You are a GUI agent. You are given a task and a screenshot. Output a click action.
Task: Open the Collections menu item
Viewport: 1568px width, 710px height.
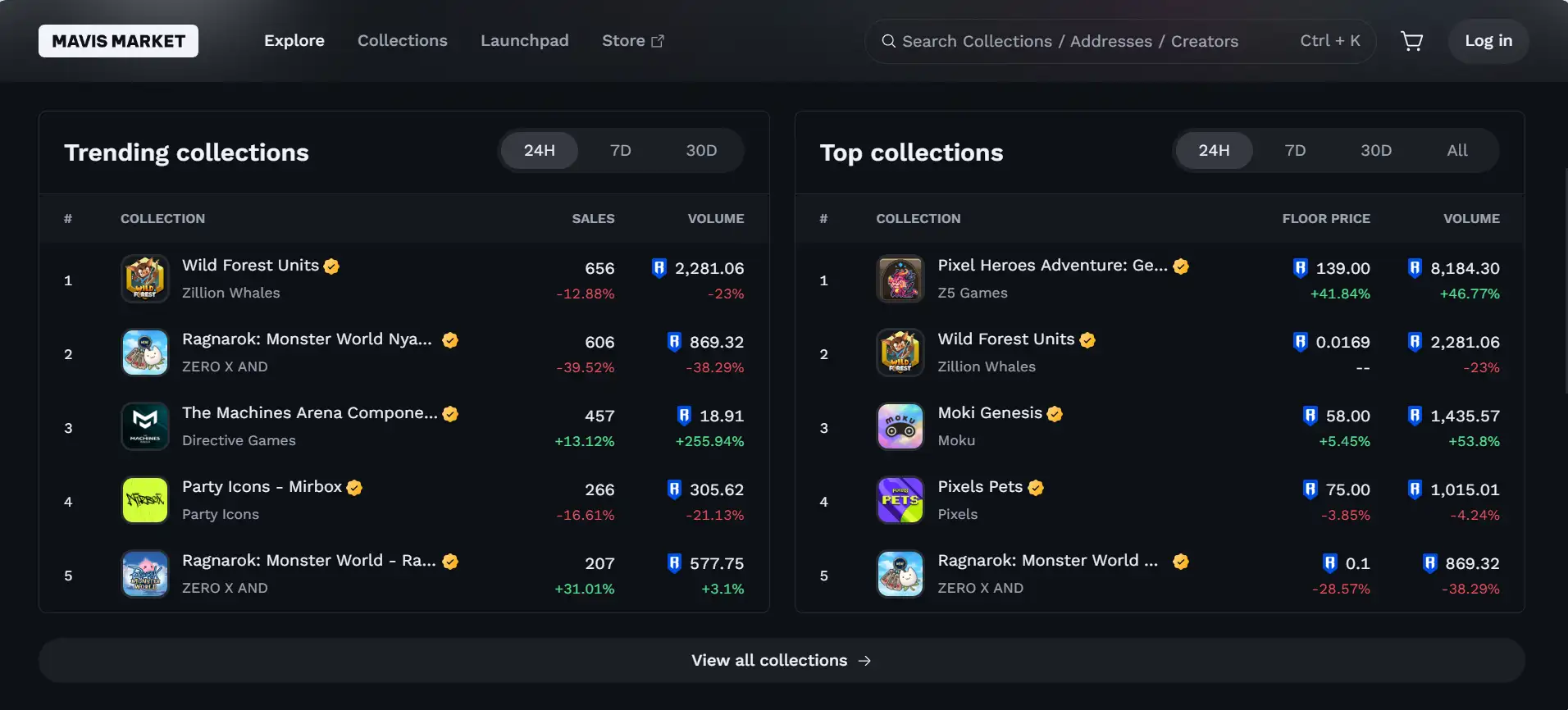[402, 41]
